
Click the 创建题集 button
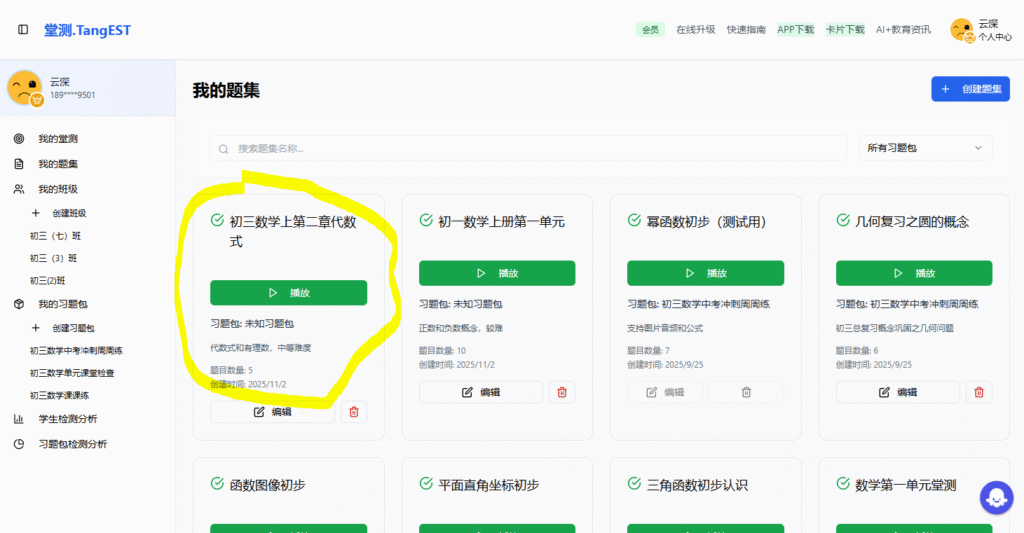pos(970,89)
